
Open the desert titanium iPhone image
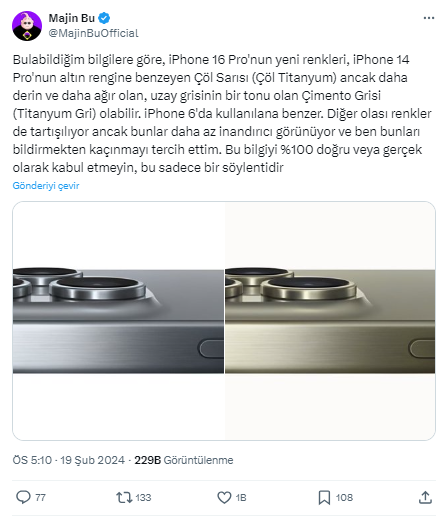(330, 320)
